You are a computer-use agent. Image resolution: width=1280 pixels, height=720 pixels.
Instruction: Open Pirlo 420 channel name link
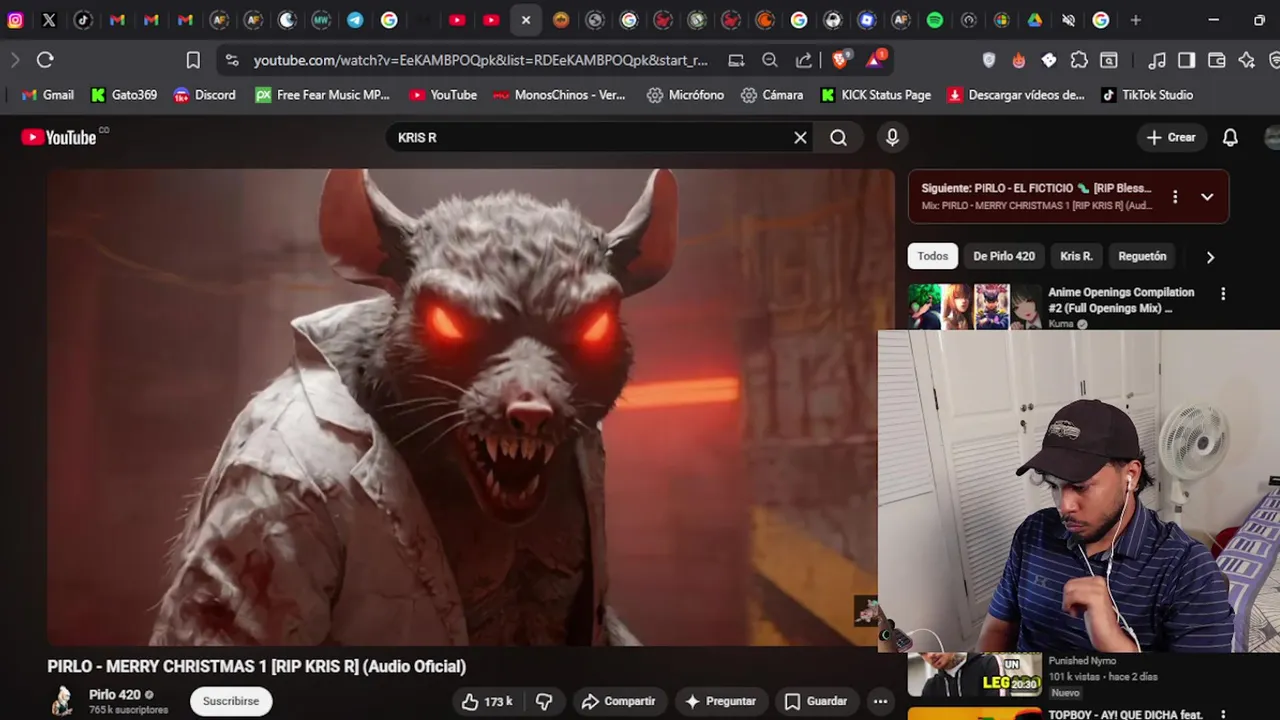(115, 694)
